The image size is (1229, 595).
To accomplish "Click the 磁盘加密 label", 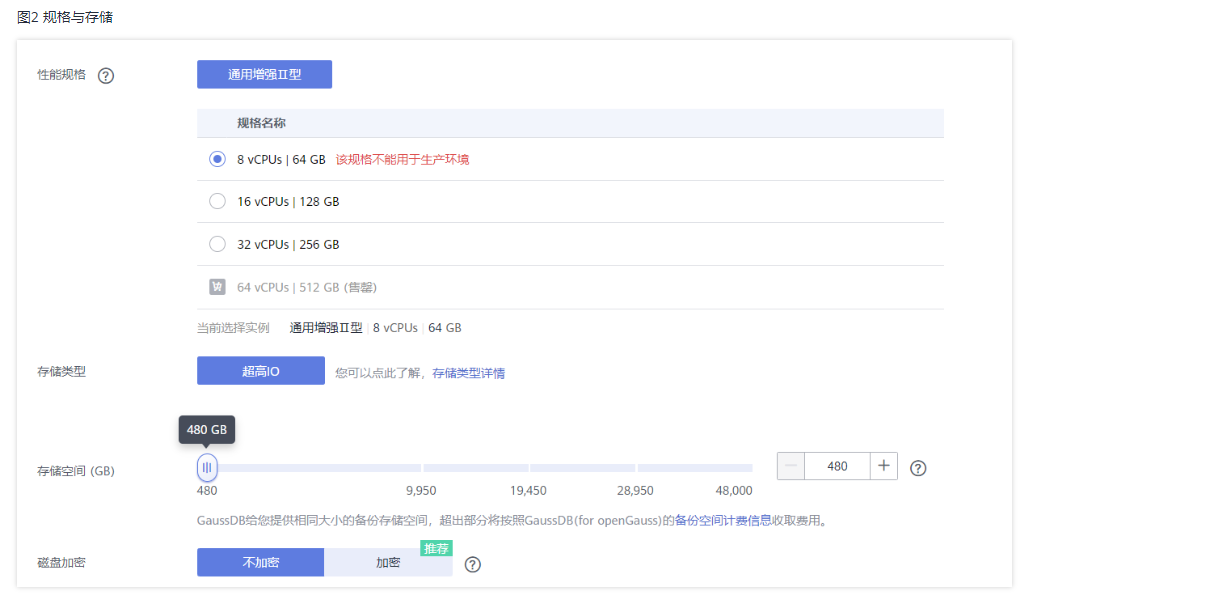I will point(61,563).
